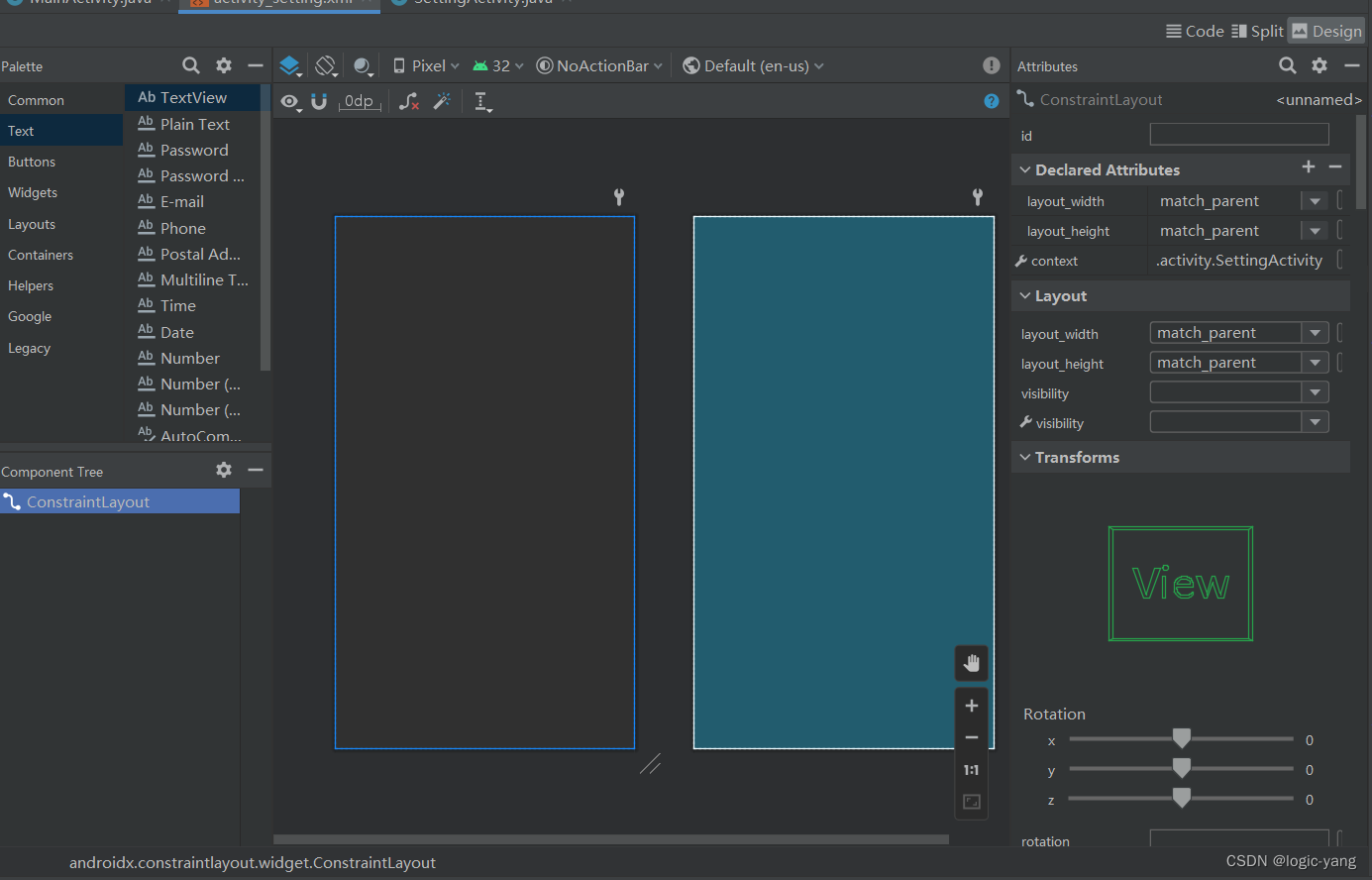Select Buttons palette category

pyautogui.click(x=61, y=162)
